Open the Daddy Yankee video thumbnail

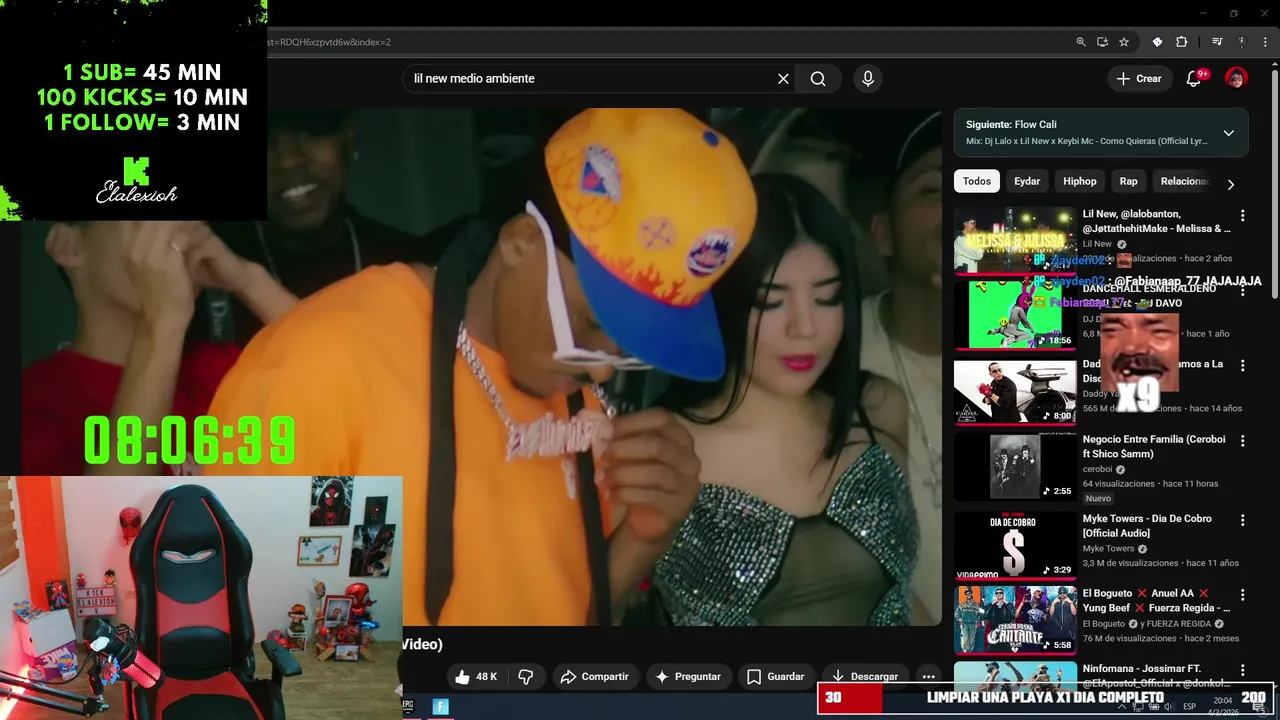point(1015,391)
